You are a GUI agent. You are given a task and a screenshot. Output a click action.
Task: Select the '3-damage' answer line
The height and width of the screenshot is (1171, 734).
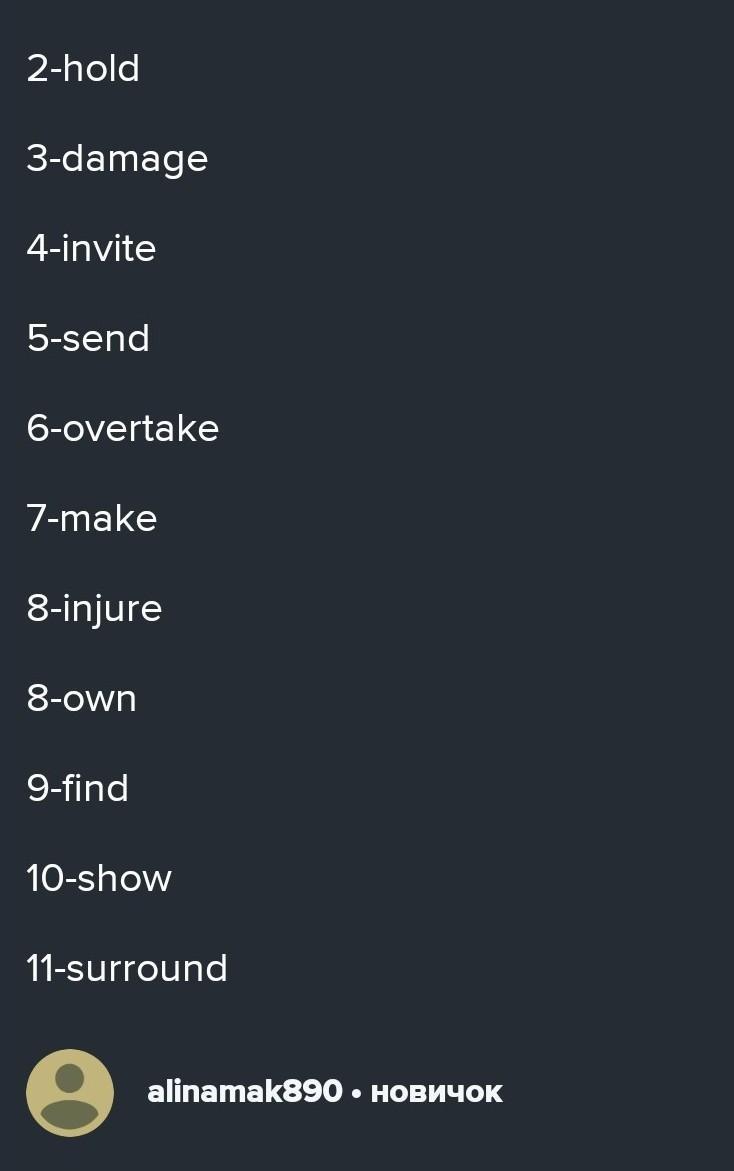117,160
